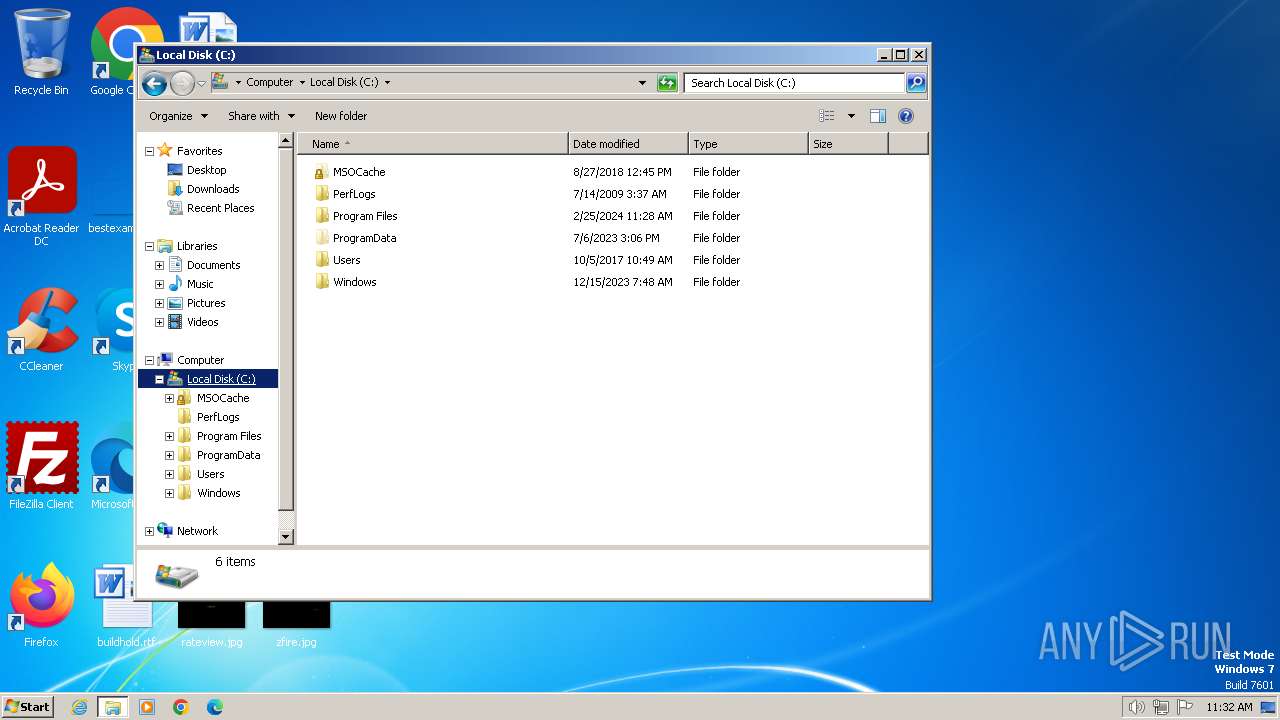The width and height of the screenshot is (1280, 720).
Task: Sort by the Size column header
Action: (848, 144)
